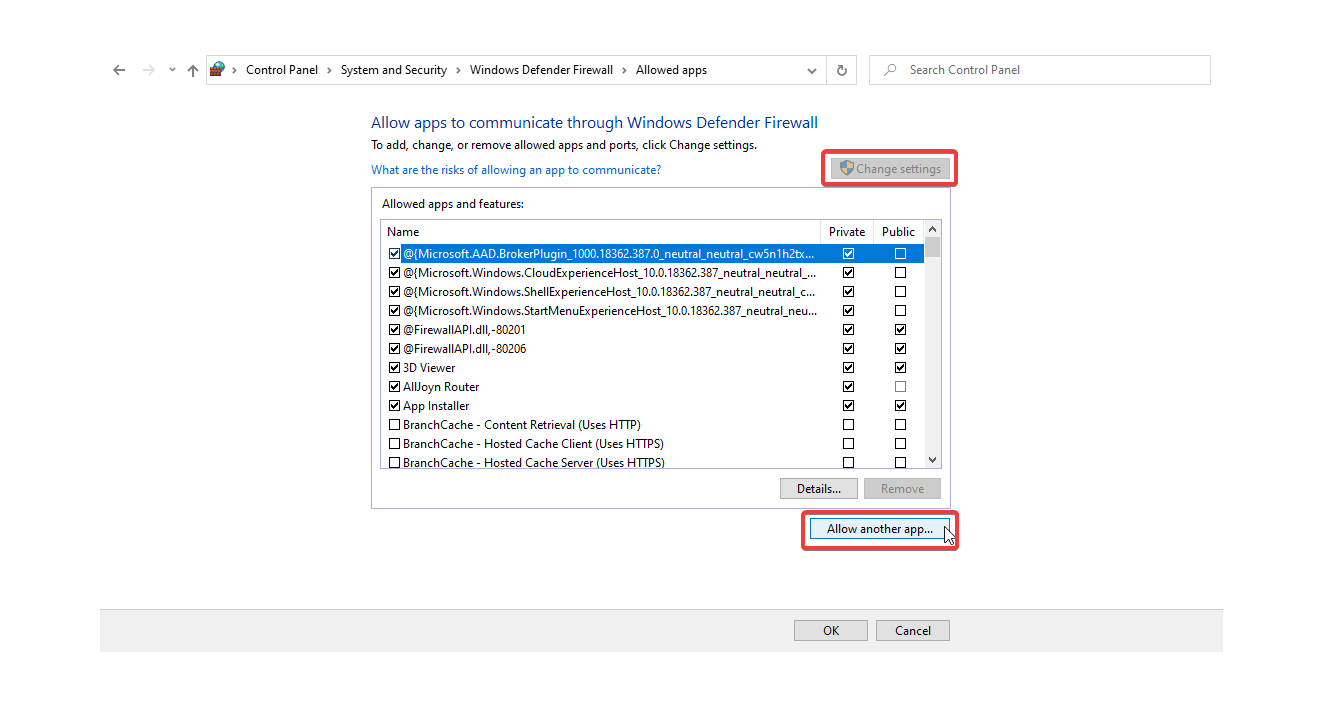Select the 3D Viewer row text

pyautogui.click(x=429, y=368)
